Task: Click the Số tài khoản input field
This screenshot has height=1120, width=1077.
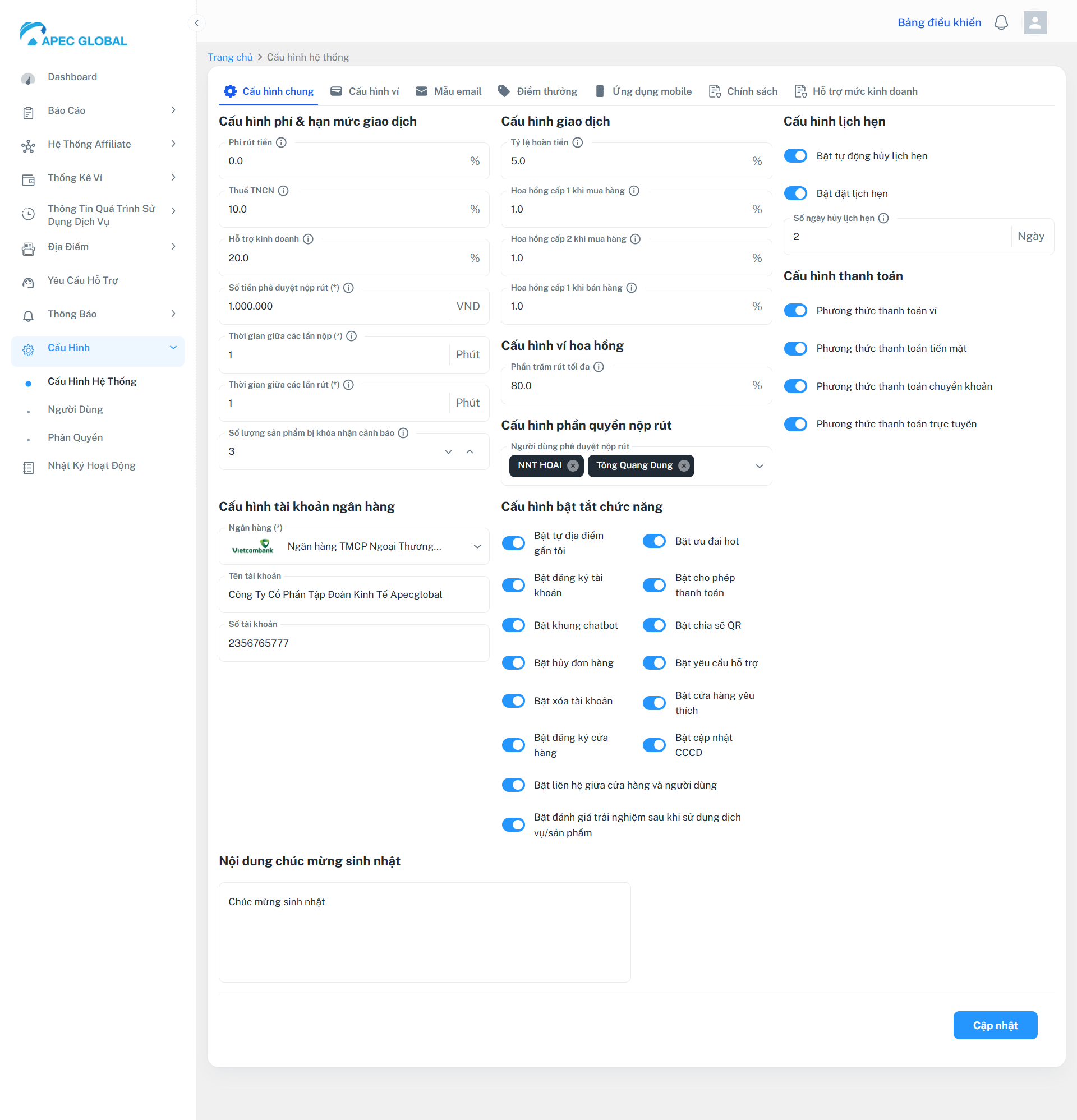Action: 354,643
